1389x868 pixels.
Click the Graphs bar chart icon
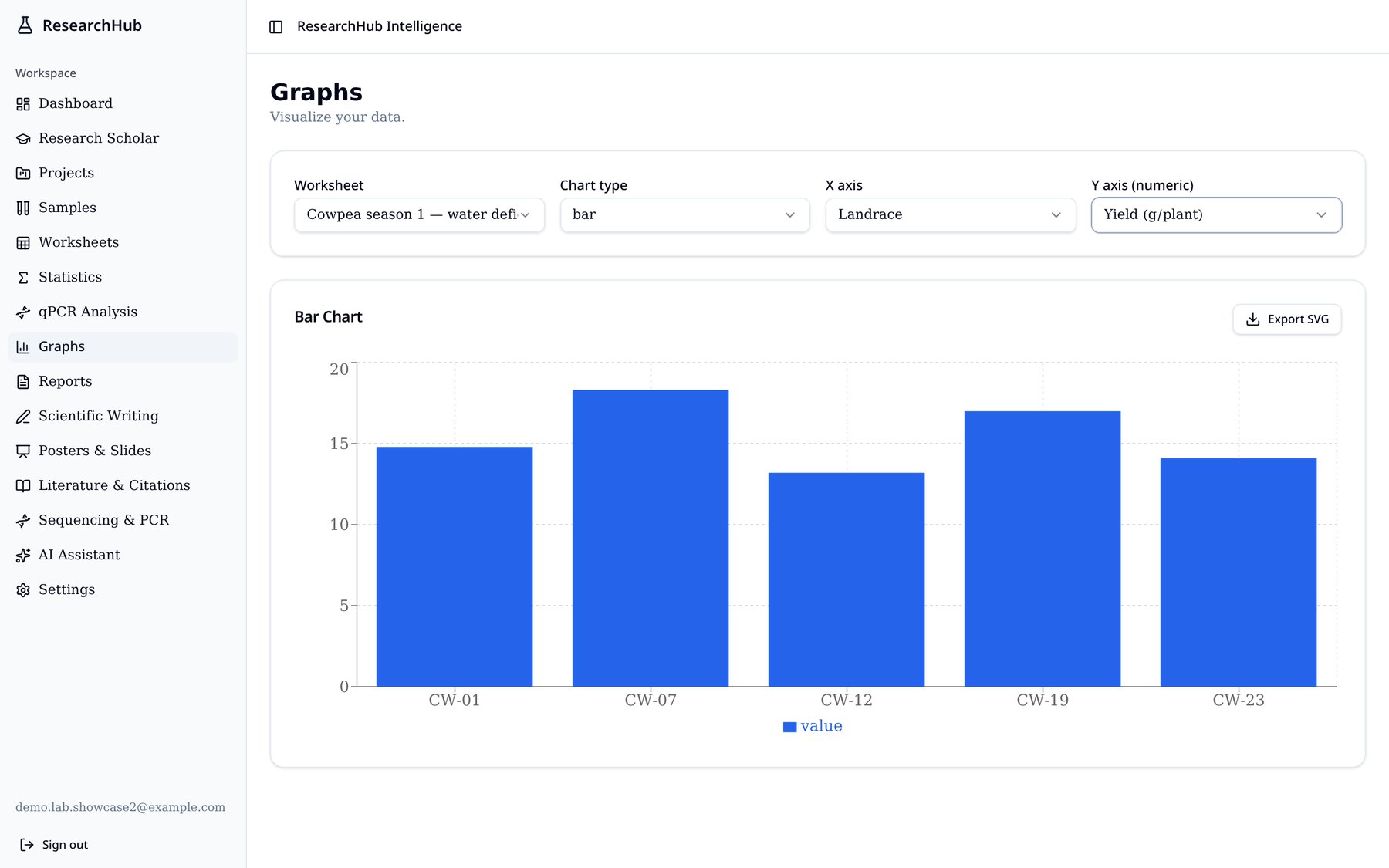[x=23, y=347]
